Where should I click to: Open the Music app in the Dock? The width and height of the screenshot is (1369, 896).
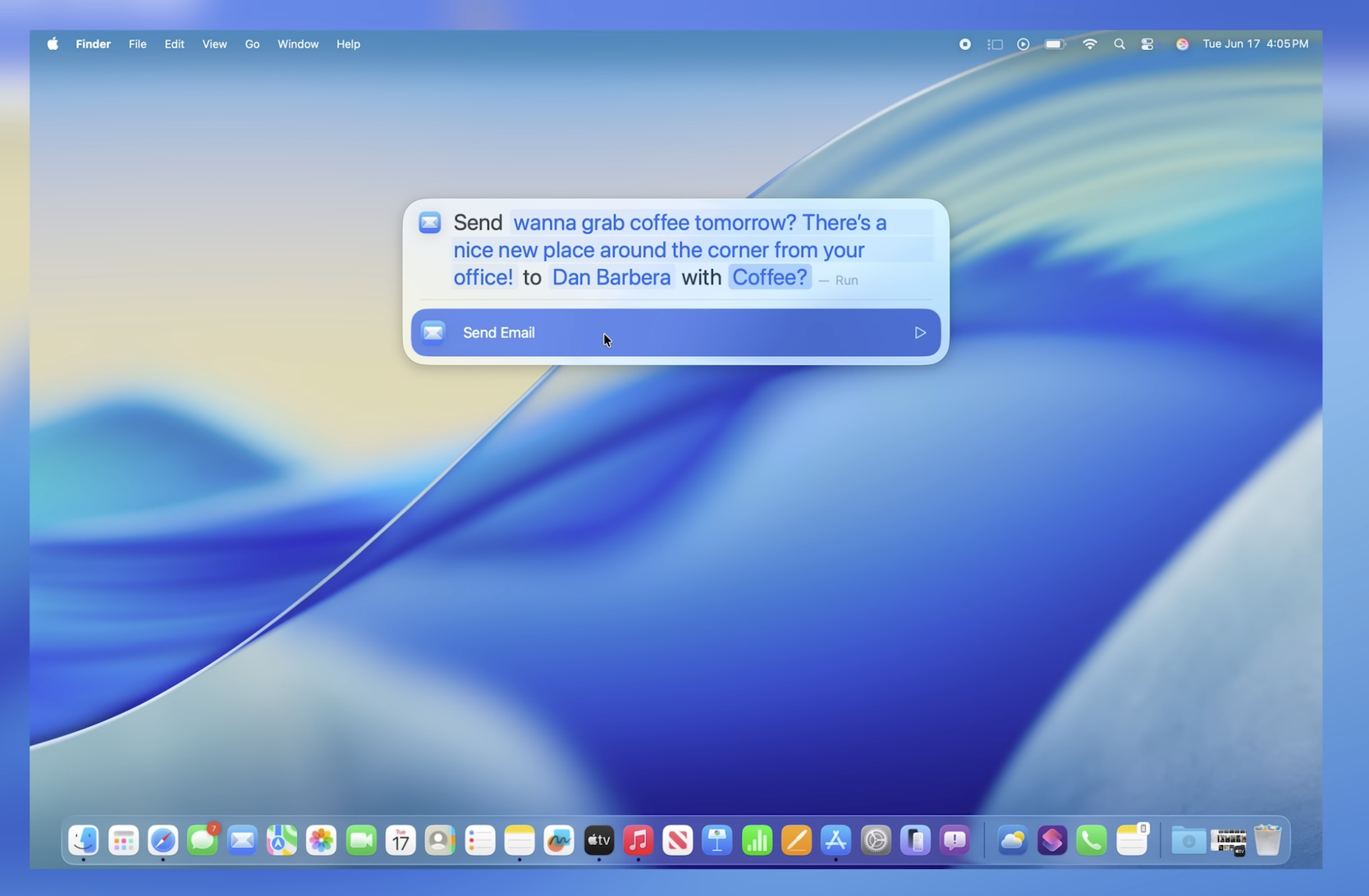point(638,839)
